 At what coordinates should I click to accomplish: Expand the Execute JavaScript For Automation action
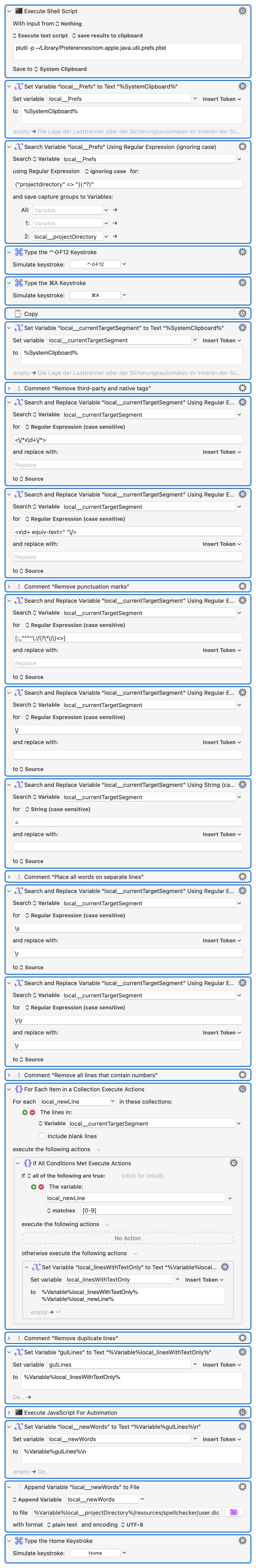pos(9,1412)
